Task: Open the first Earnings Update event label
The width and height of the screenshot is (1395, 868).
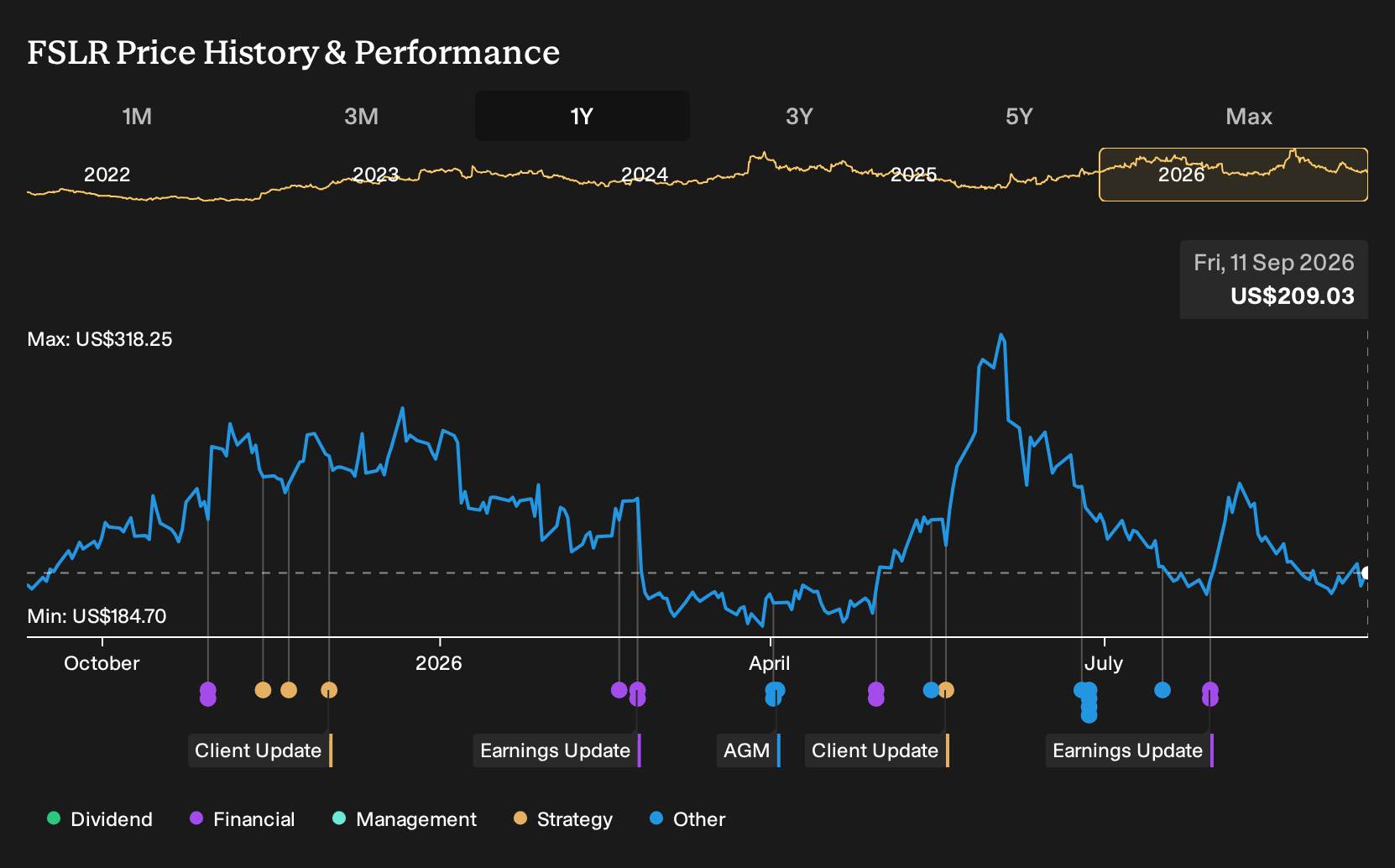Action: [x=556, y=750]
